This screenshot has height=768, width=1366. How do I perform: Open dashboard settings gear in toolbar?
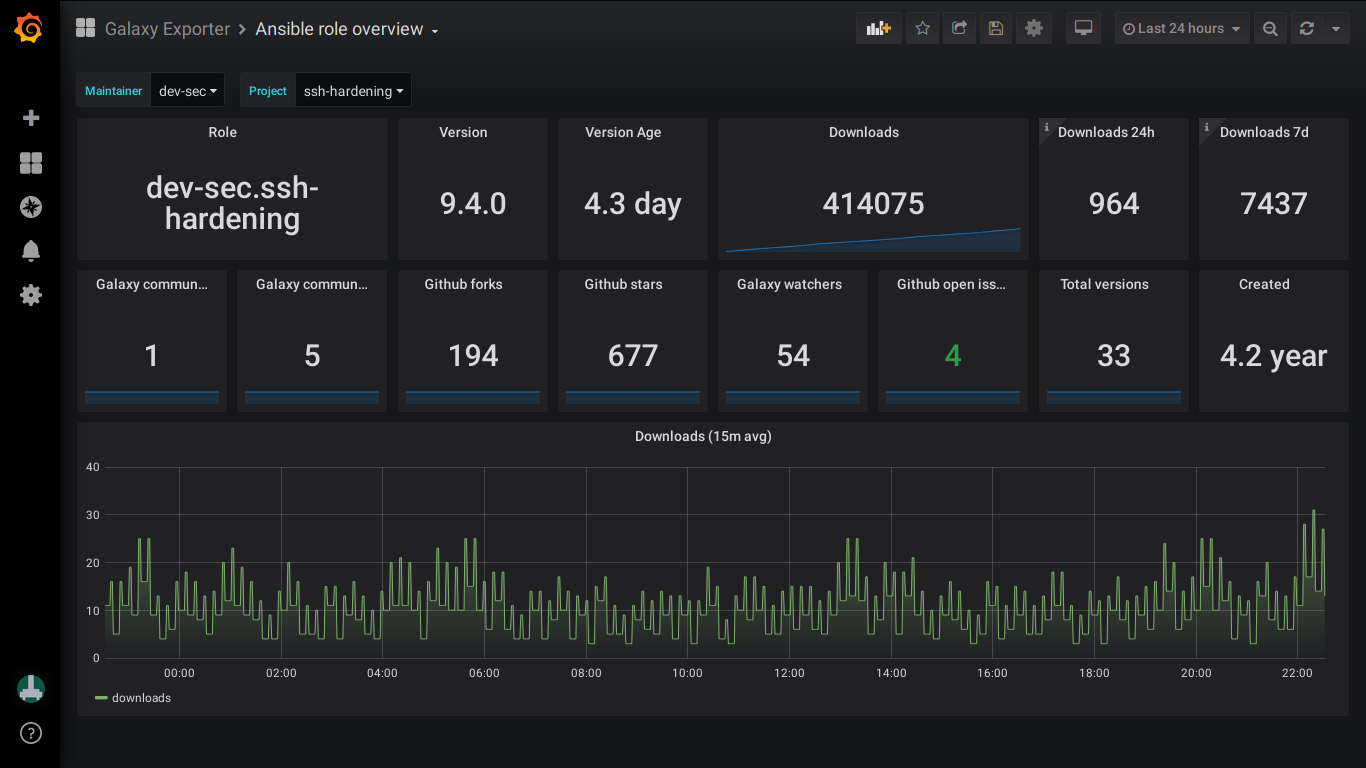pyautogui.click(x=1034, y=29)
